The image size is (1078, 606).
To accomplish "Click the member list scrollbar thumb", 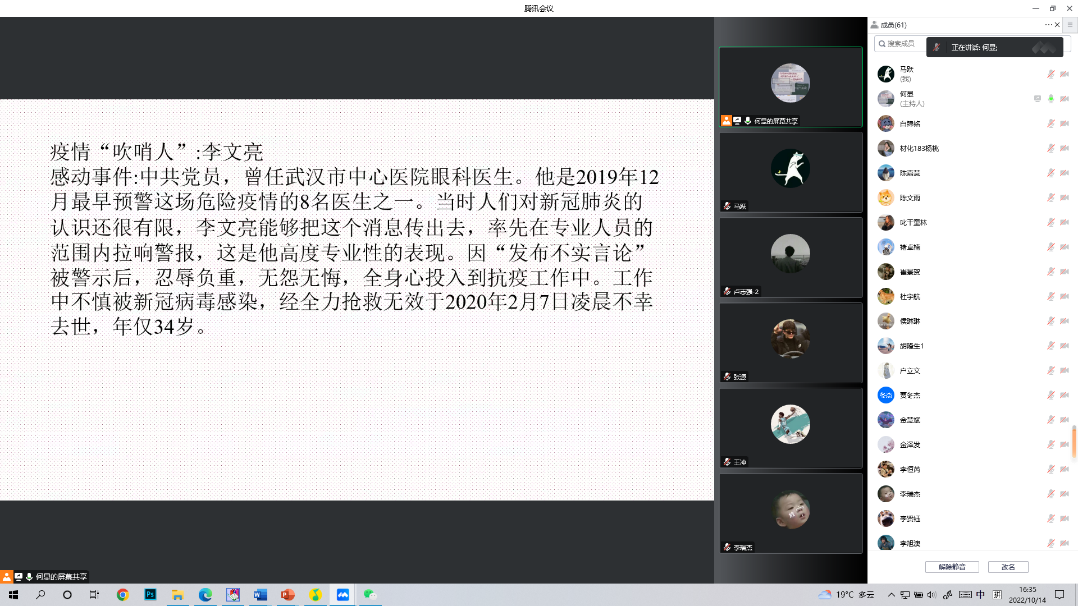I will pos(1074,440).
